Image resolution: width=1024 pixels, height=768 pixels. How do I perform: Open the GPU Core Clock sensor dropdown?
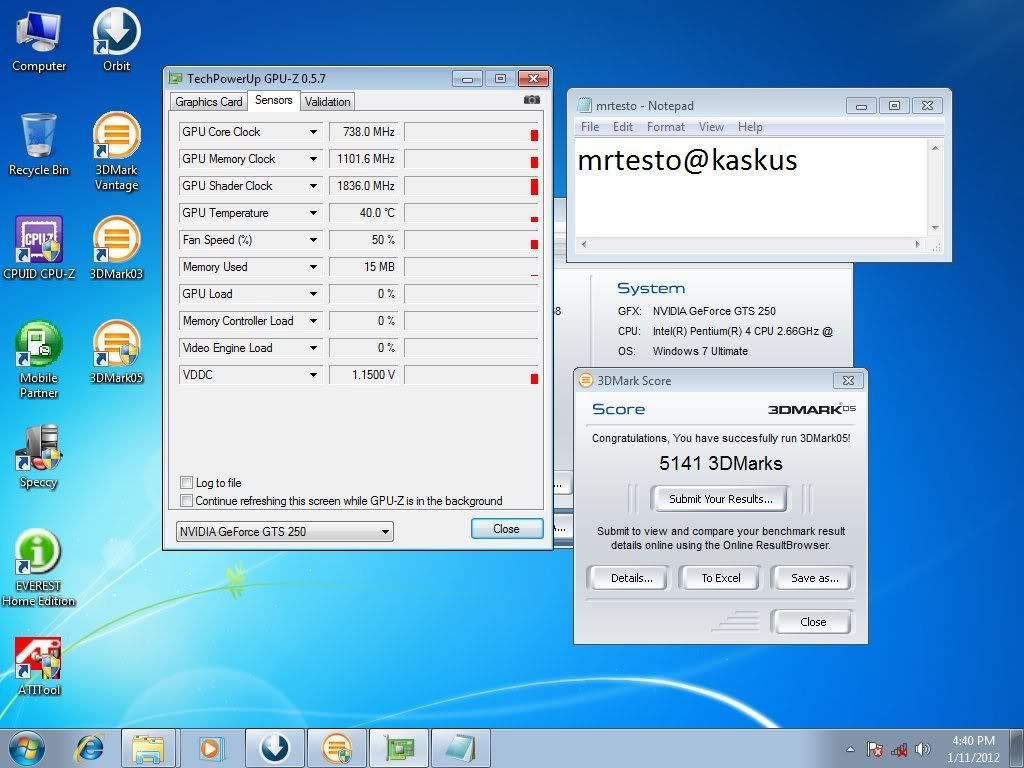[313, 132]
